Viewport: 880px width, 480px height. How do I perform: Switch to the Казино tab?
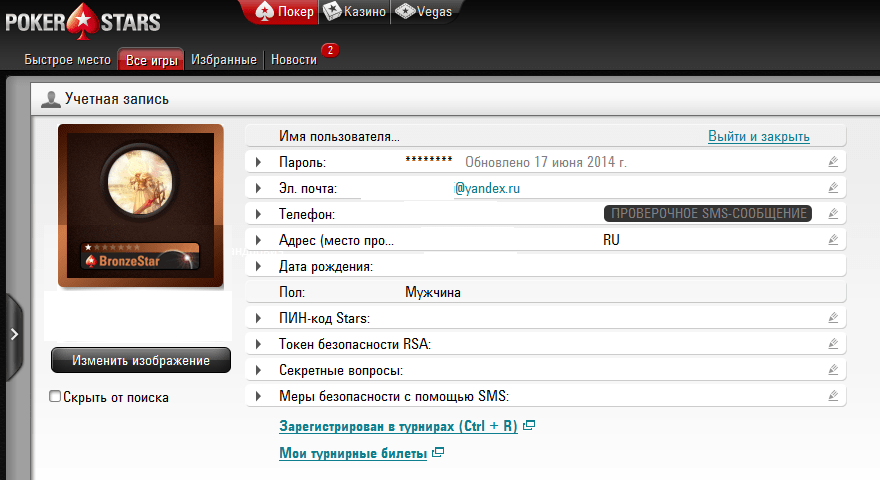(354, 12)
